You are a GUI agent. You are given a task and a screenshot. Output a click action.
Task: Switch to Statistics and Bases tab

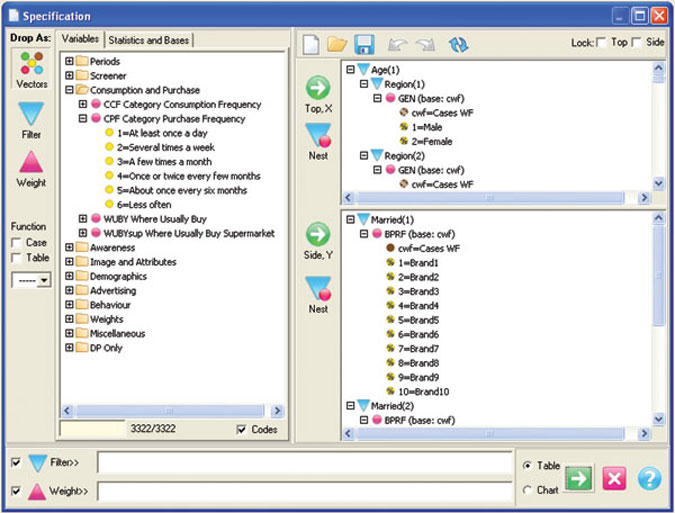148,40
